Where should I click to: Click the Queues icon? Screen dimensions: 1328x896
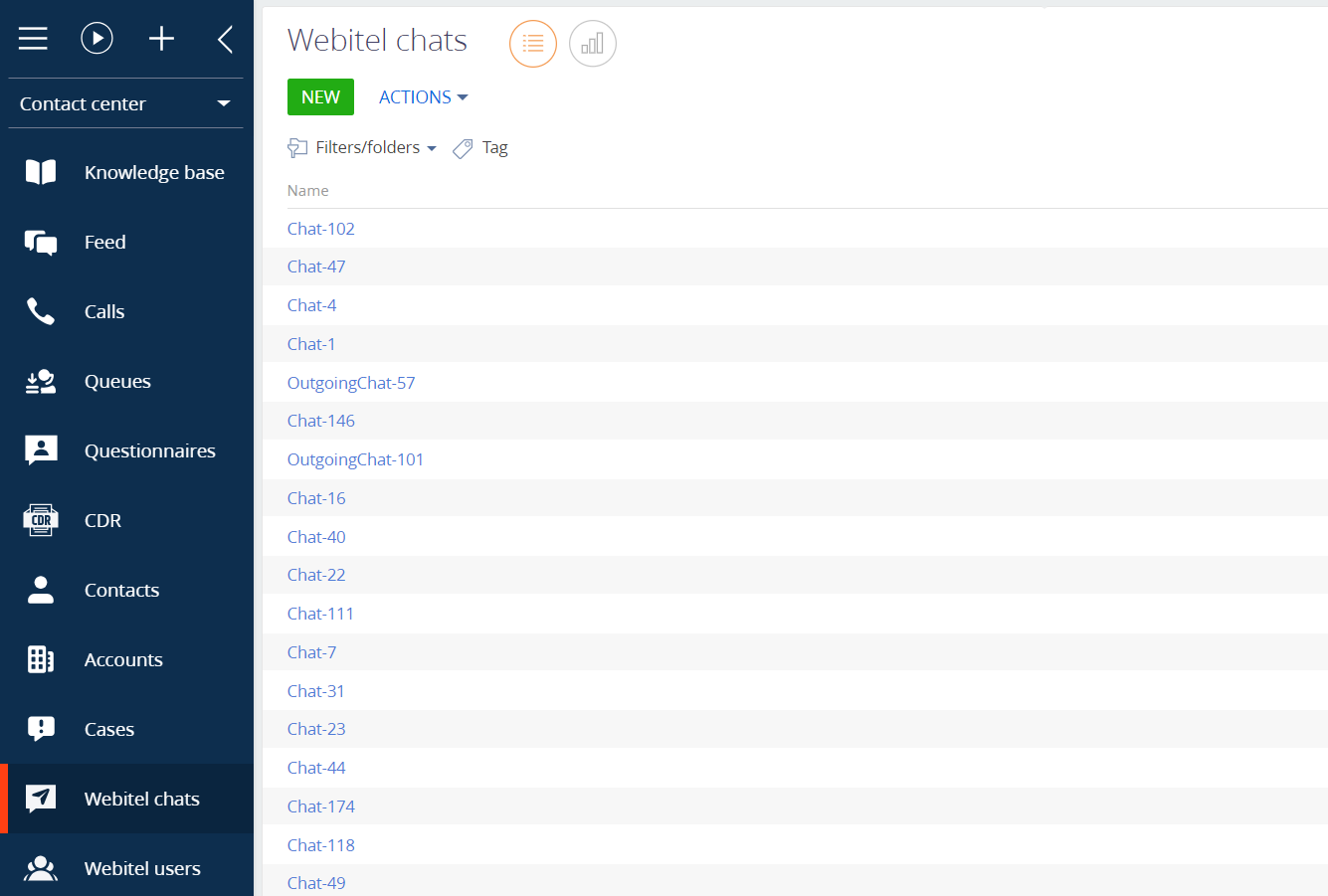point(41,381)
